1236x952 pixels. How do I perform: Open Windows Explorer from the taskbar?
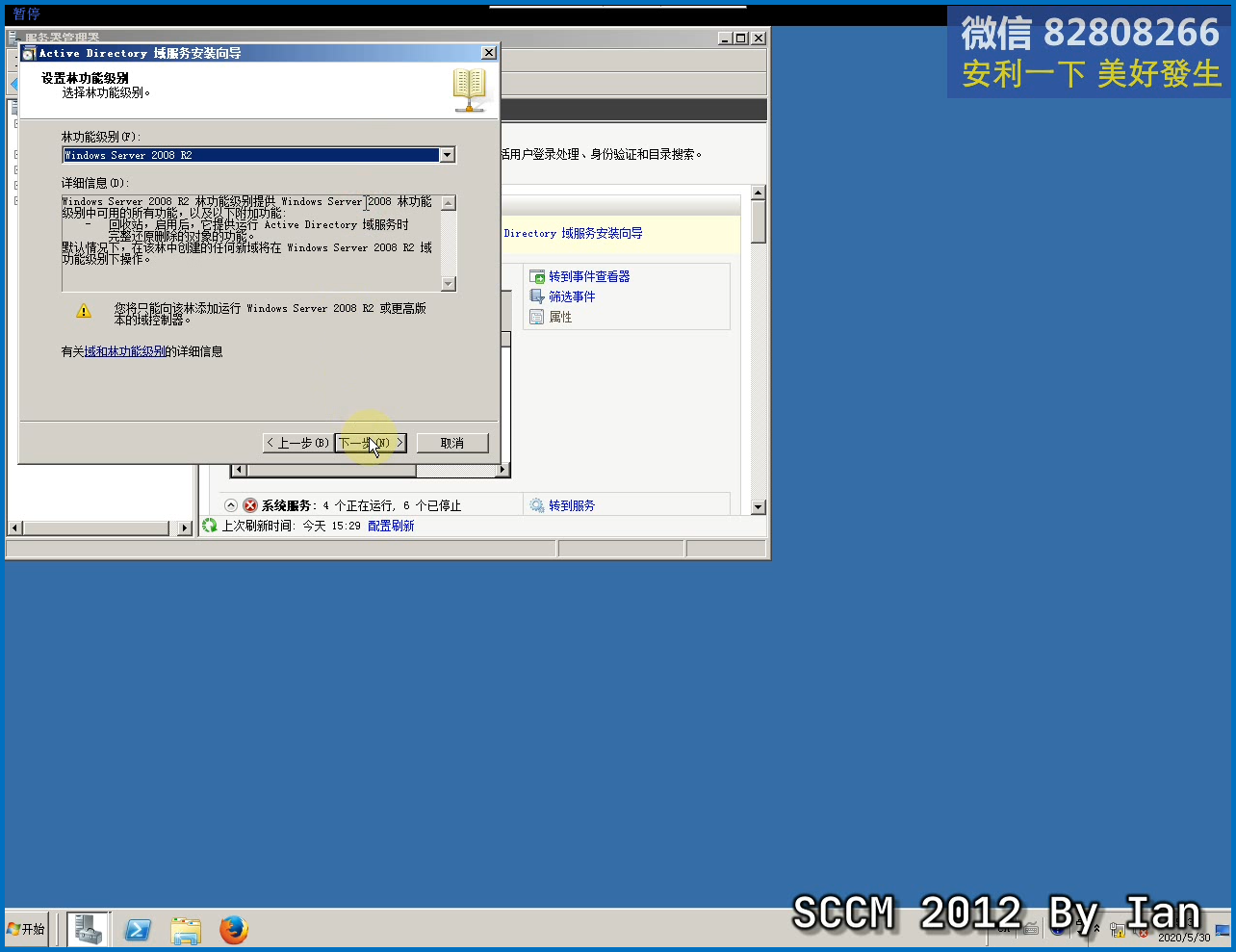[x=186, y=930]
